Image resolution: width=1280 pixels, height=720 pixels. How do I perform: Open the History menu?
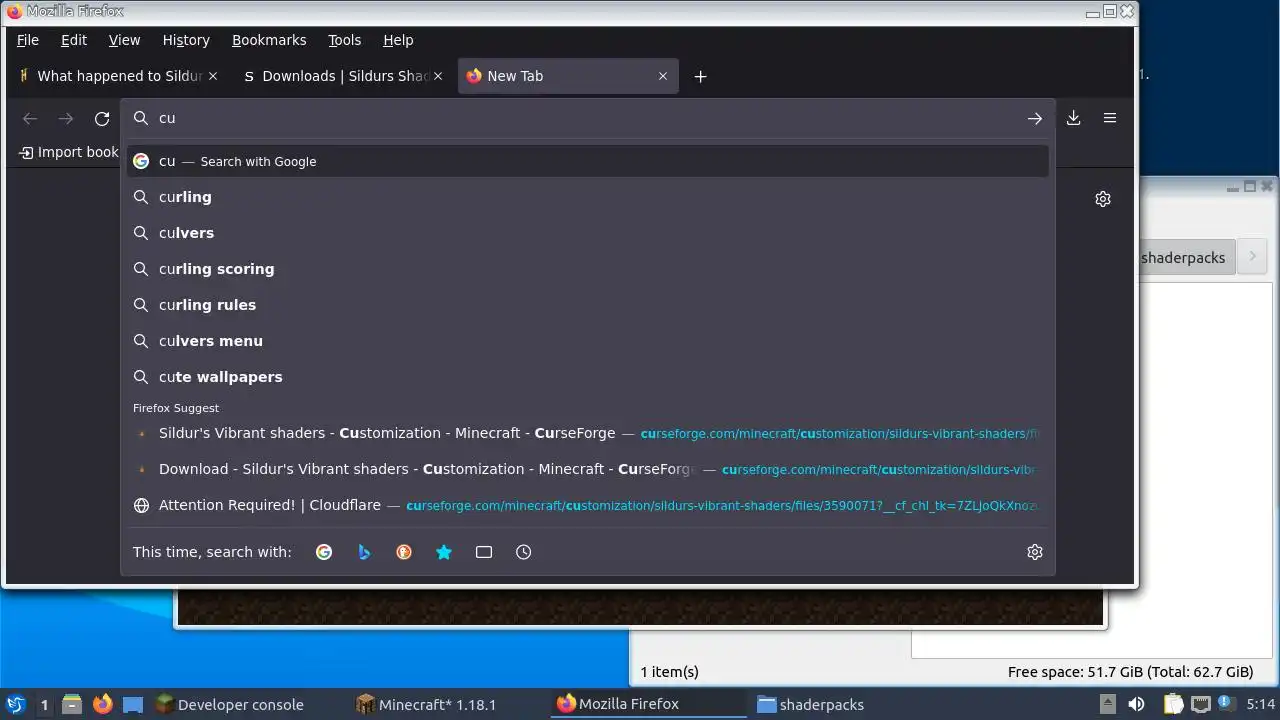(186, 40)
